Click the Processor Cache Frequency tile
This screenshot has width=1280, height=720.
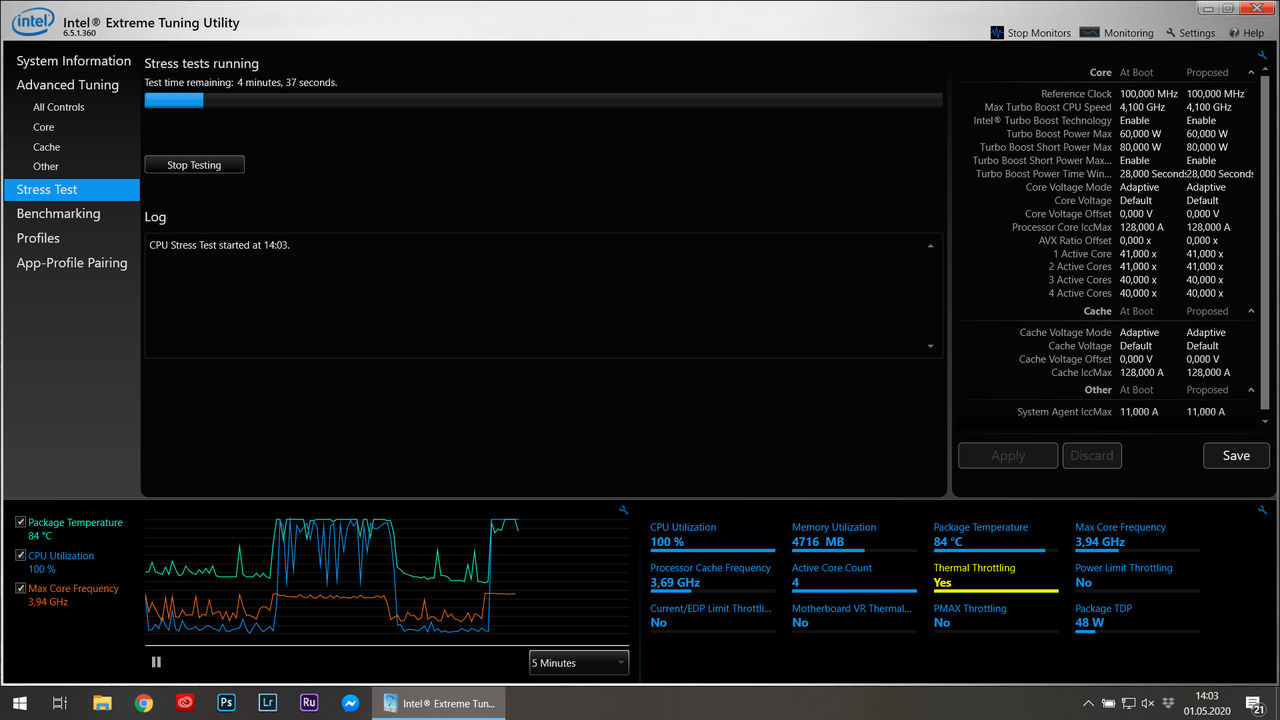[x=713, y=576]
